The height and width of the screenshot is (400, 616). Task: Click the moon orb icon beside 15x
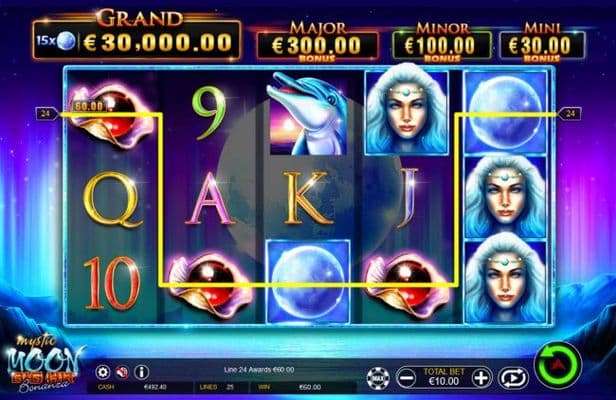(x=66, y=41)
